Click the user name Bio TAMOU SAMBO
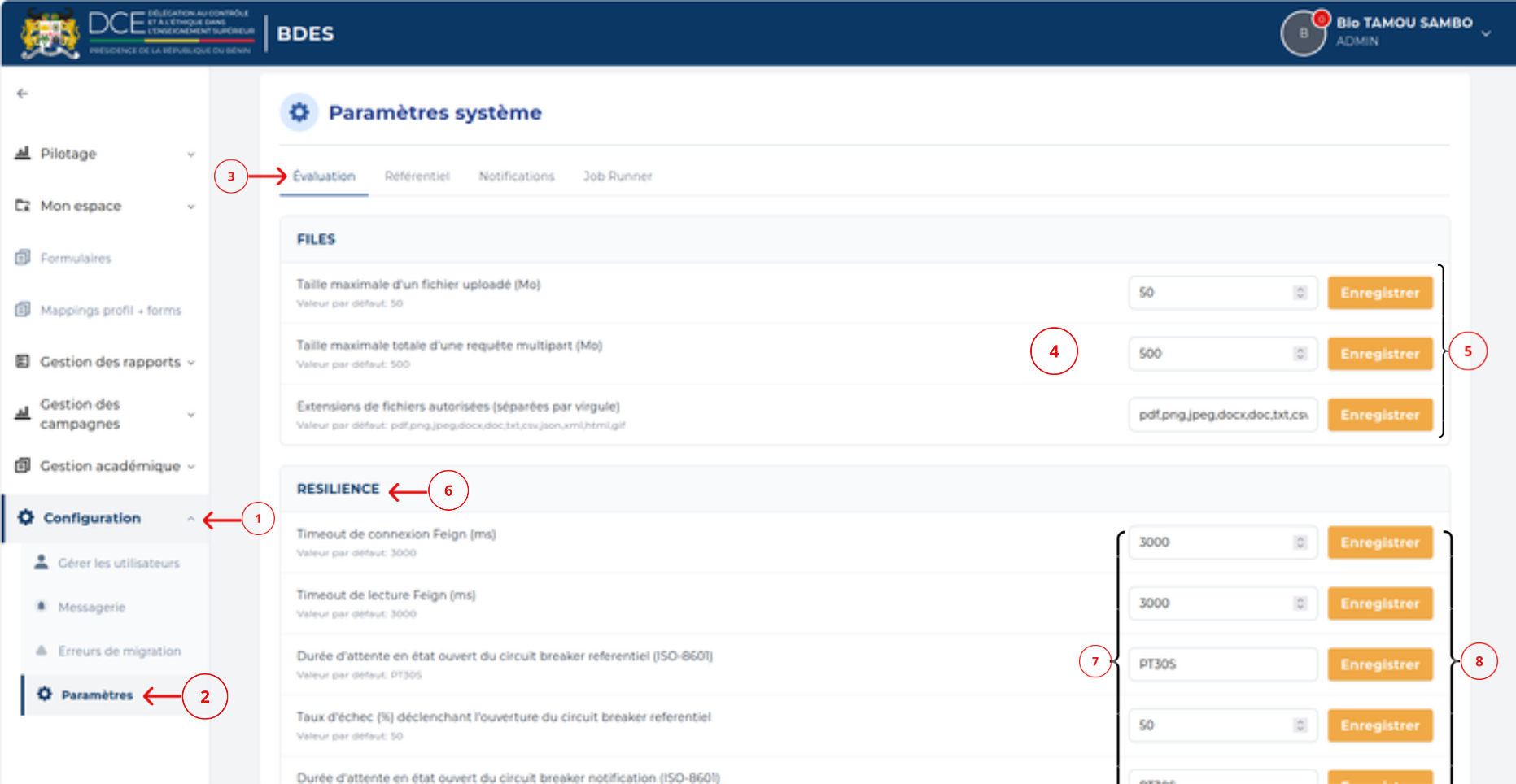Viewport: 1516px width, 784px height. pyautogui.click(x=1405, y=23)
